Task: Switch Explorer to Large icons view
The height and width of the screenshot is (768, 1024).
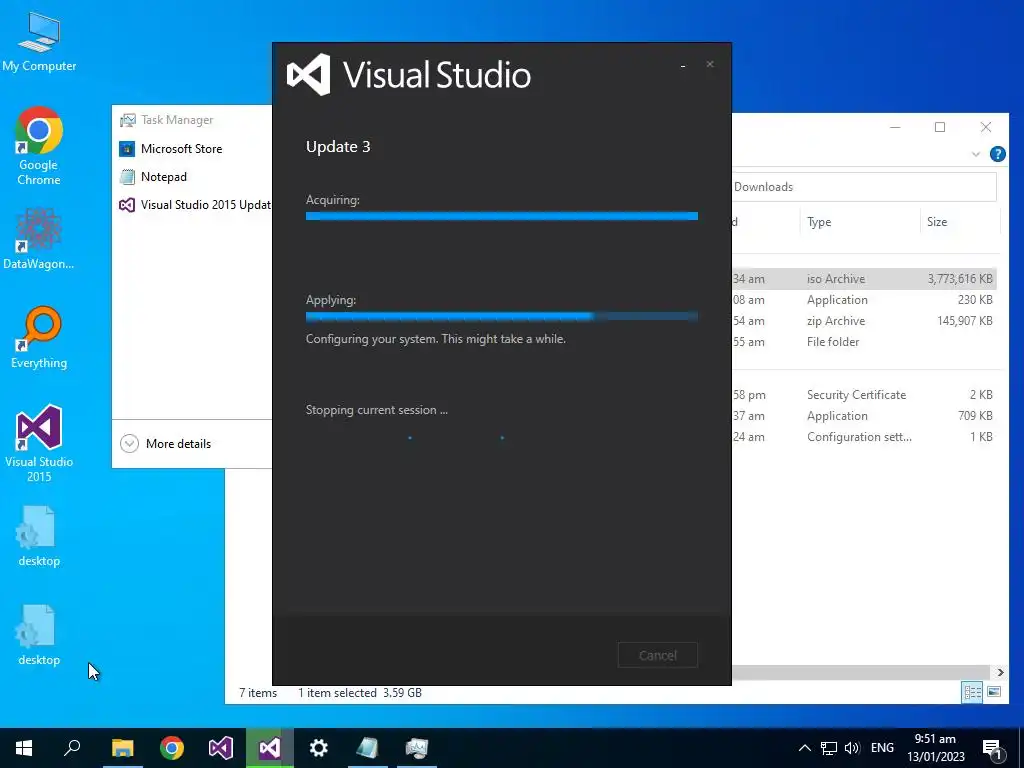Action: point(994,692)
